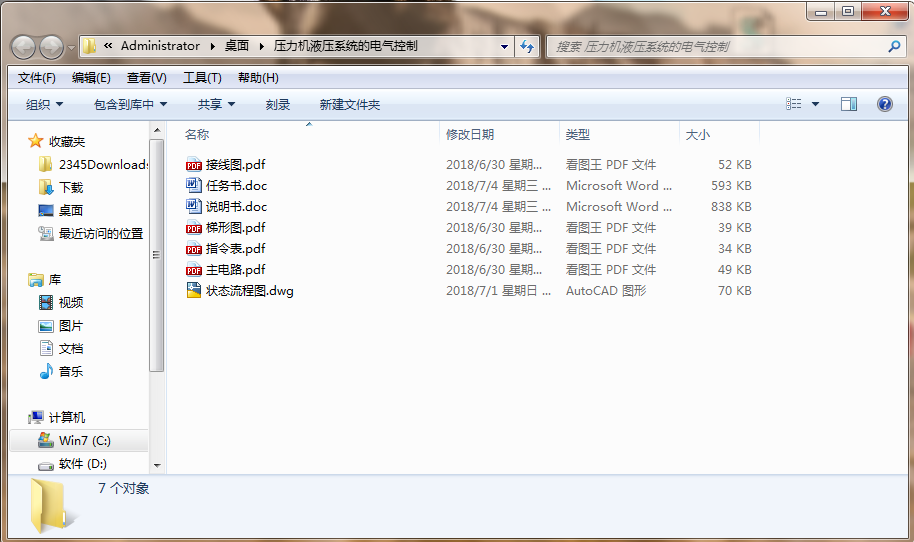Viewport: 914px width, 542px height.
Task: Click the 任务书.doc Word icon
Action: pos(194,185)
